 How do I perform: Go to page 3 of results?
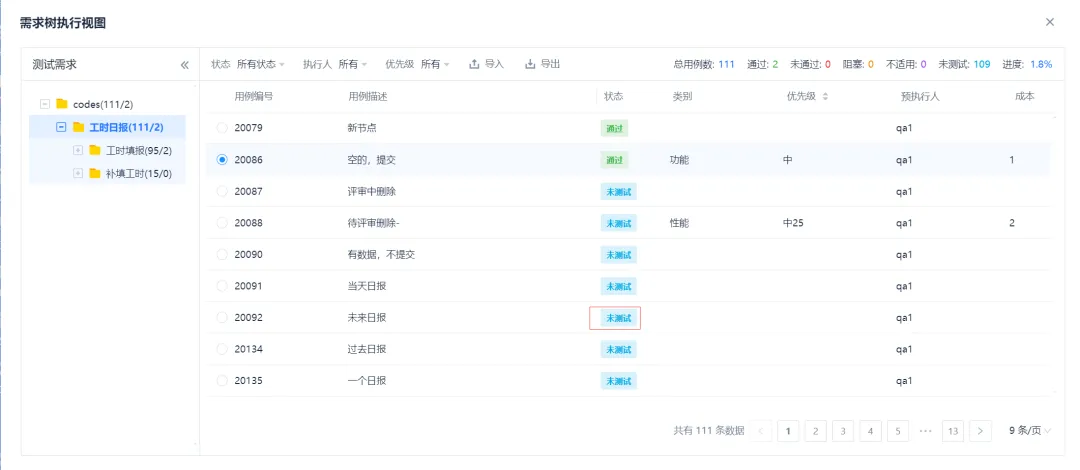pos(843,431)
